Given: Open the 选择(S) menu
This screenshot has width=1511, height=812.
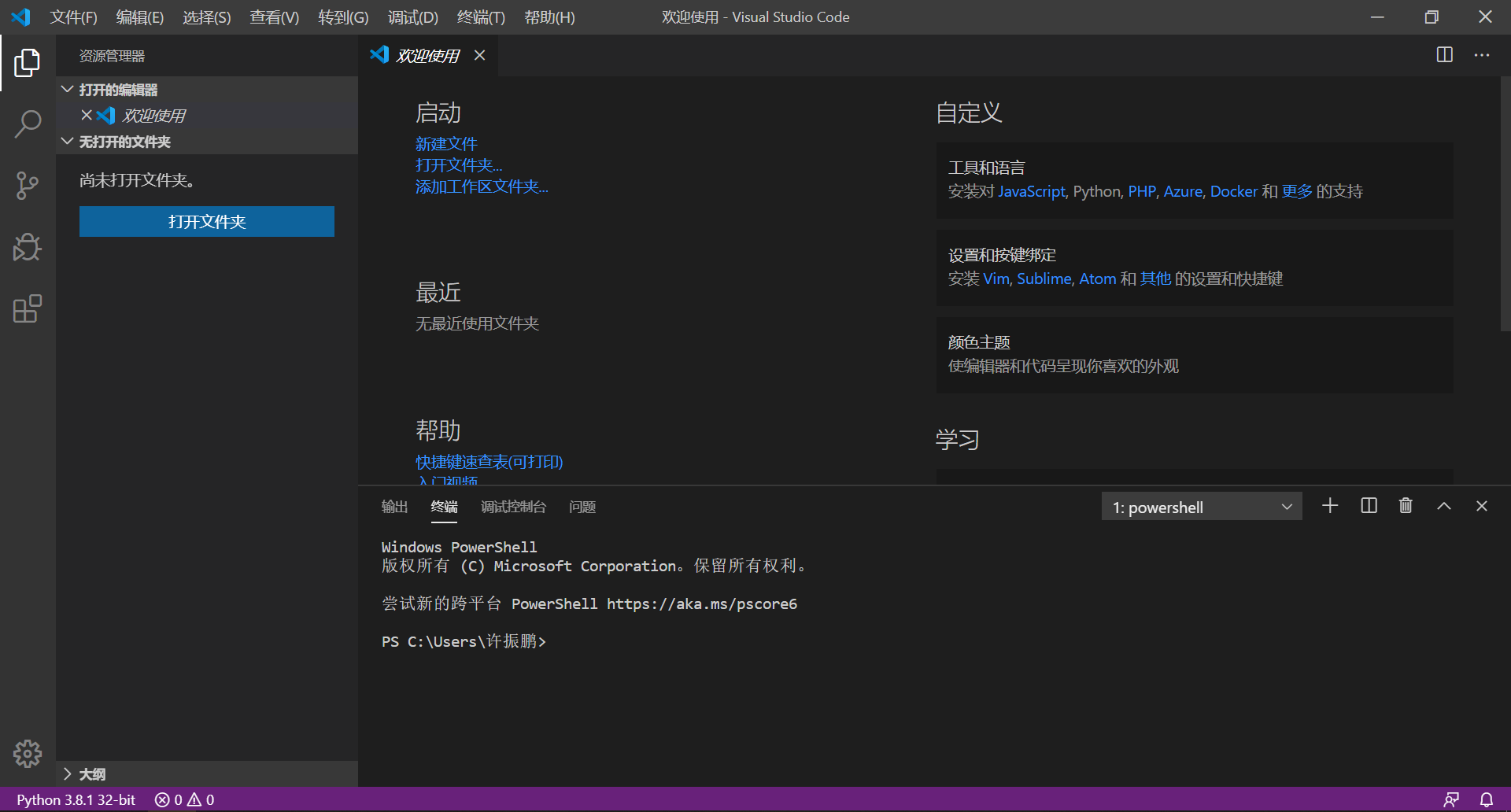Looking at the screenshot, I should (207, 17).
